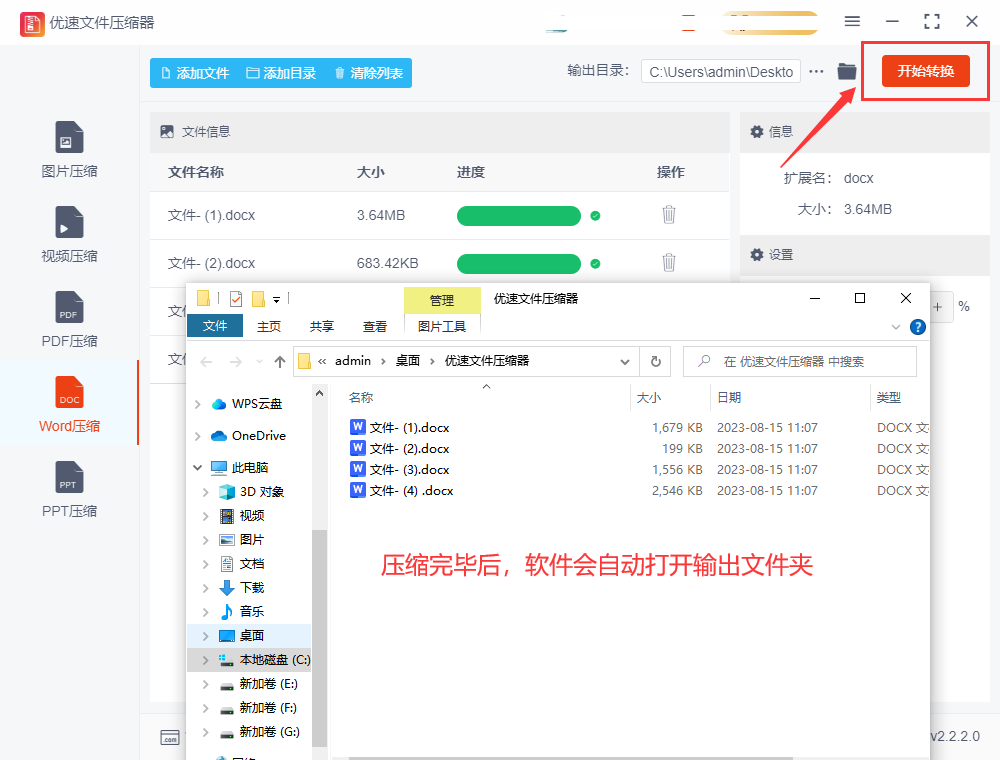Open the 文件 tab in Explorer
This screenshot has width=1000, height=760.
click(215, 326)
